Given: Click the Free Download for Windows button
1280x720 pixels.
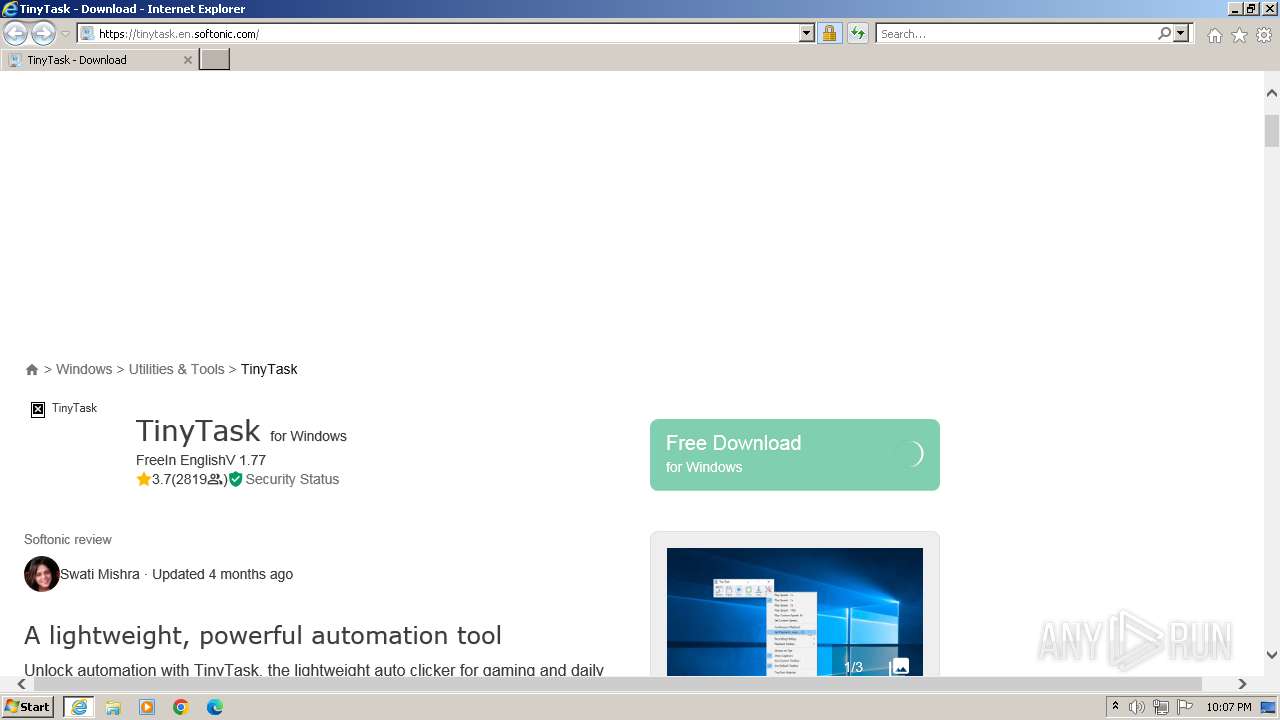Looking at the screenshot, I should click(x=795, y=455).
